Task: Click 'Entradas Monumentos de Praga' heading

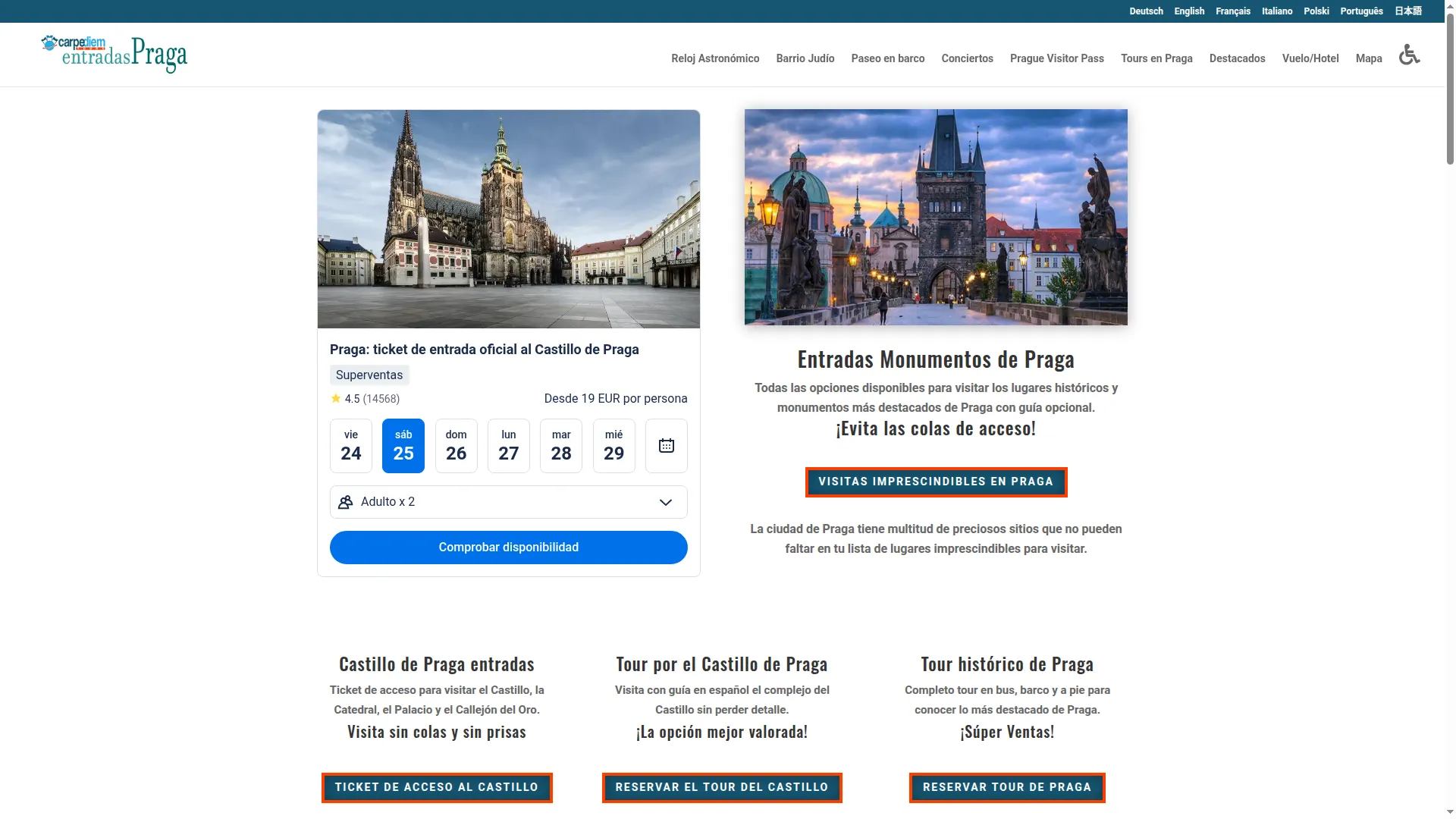Action: click(x=936, y=359)
